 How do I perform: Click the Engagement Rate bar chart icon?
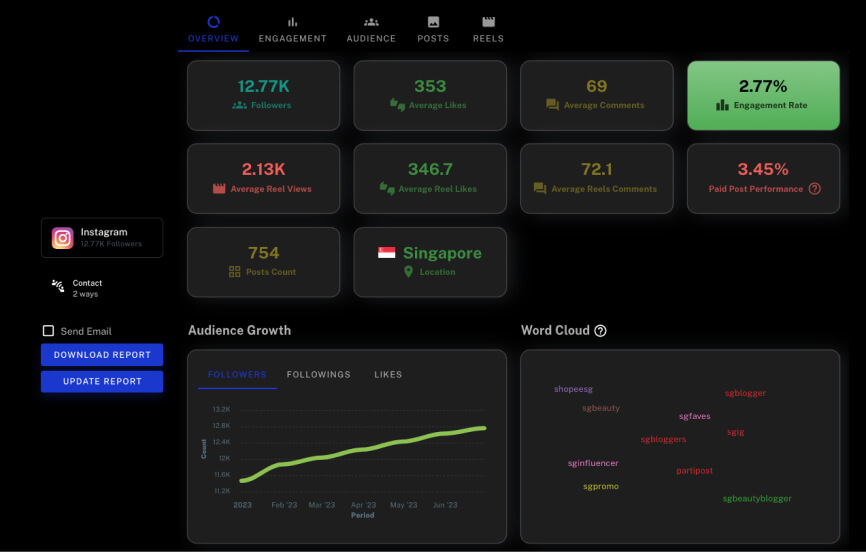(x=722, y=105)
